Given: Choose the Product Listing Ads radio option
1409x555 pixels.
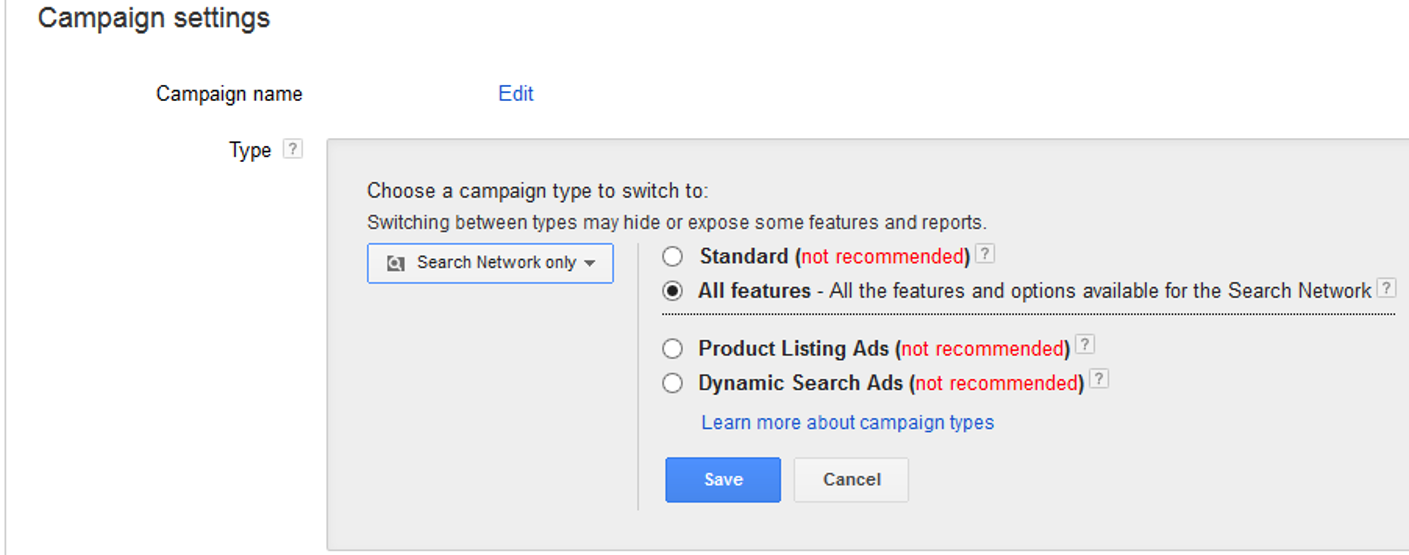Looking at the screenshot, I should pos(673,349).
